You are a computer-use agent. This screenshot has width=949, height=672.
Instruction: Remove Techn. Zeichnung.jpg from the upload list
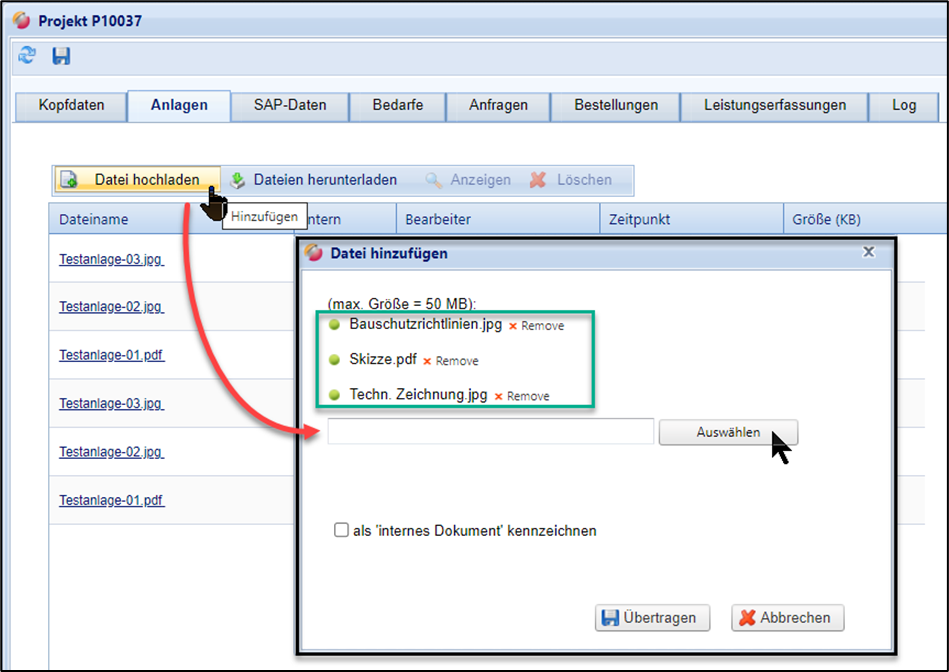point(522,396)
